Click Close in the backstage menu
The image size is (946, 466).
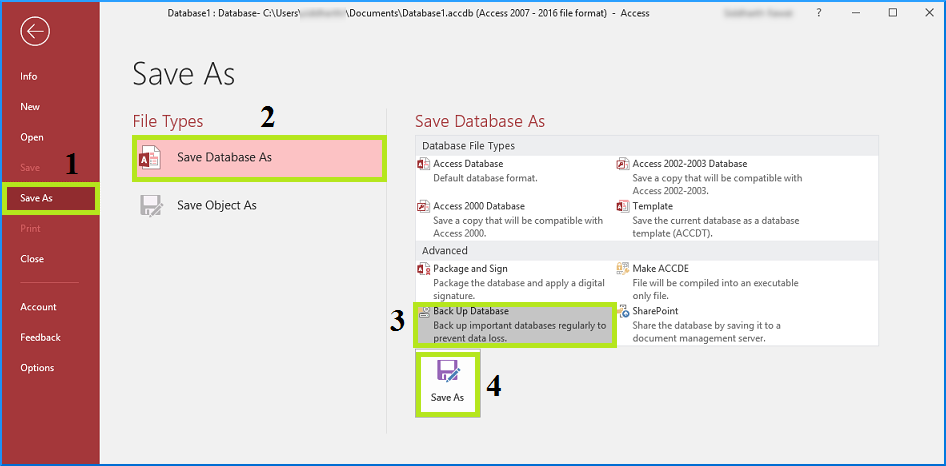32,258
